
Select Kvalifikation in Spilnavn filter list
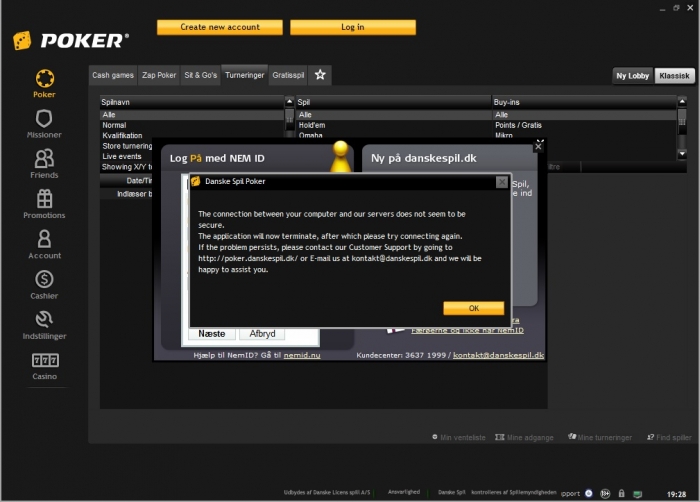(192, 135)
